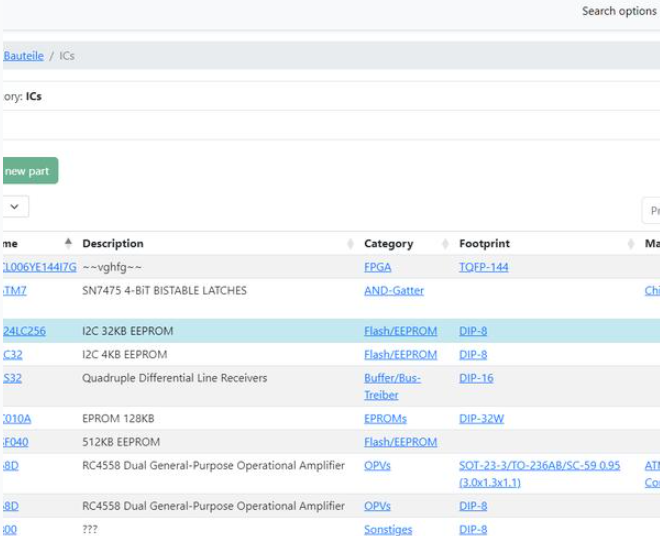Select the ~~vghfg~~ description text
Image resolution: width=660 pixels, height=536 pixels.
tap(112, 267)
